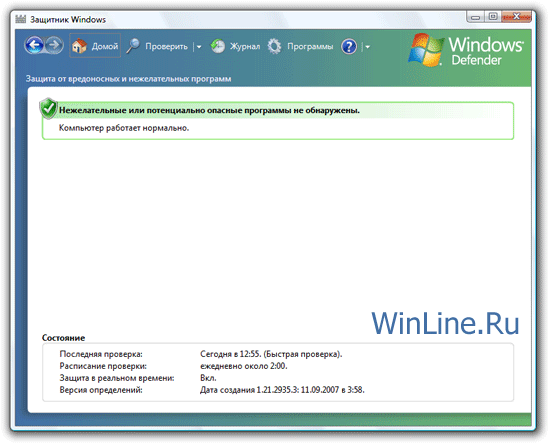Click the Программы gear icon
Image resolution: width=550 pixels, height=444 pixels.
pyautogui.click(x=274, y=46)
